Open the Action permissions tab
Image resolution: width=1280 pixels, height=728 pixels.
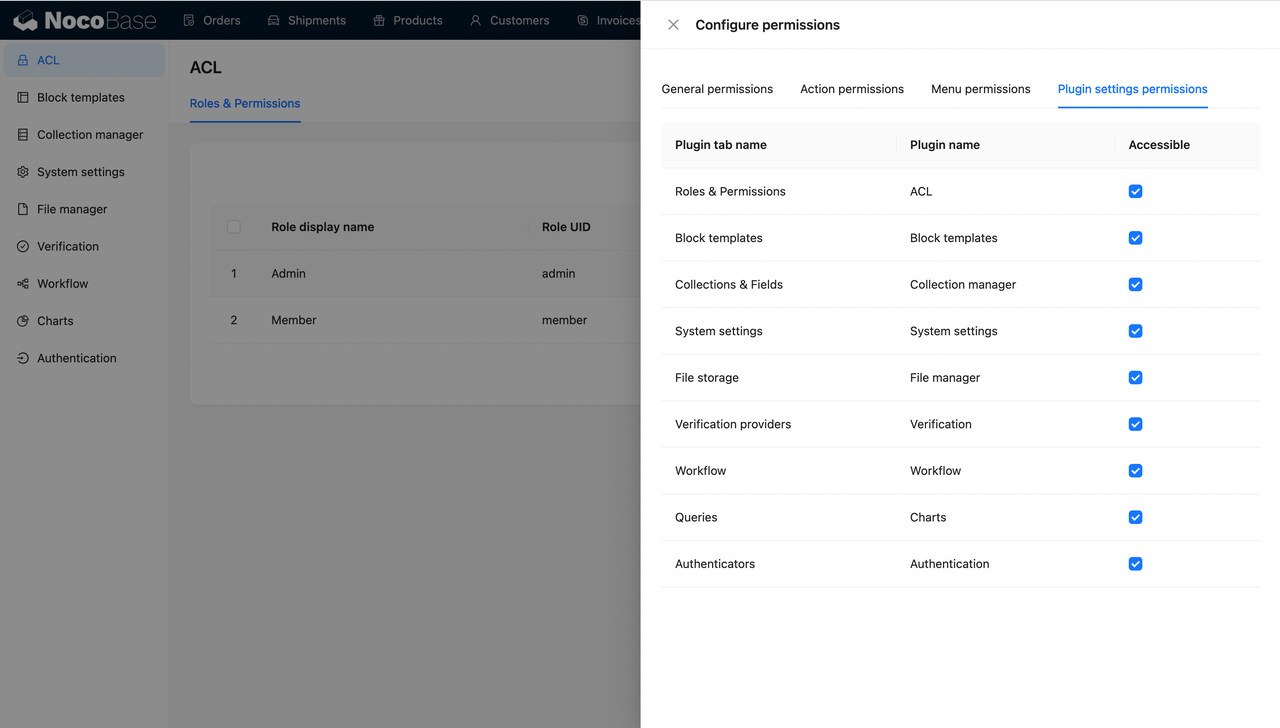(x=851, y=89)
